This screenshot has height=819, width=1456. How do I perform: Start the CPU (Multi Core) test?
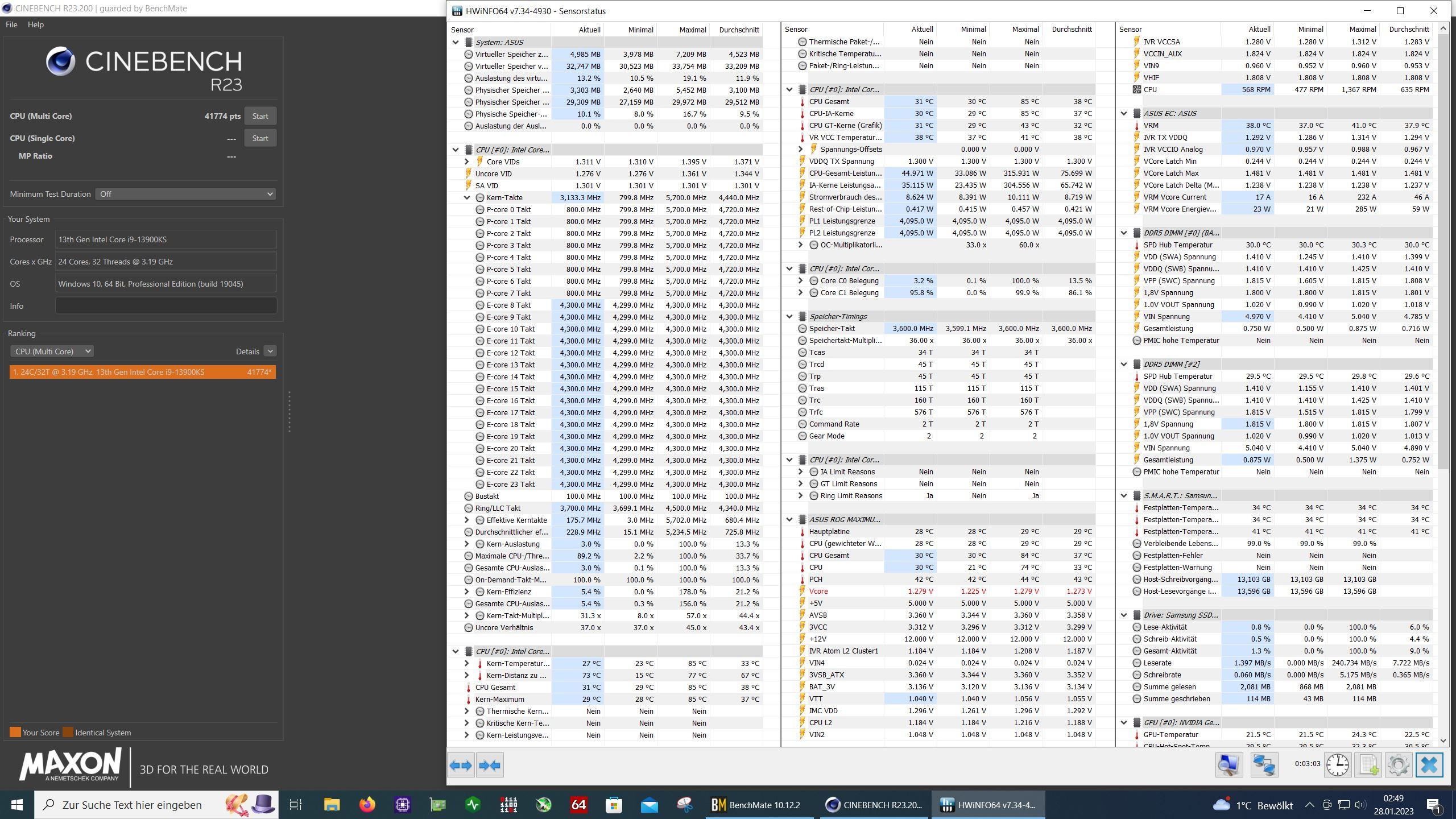pos(260,116)
